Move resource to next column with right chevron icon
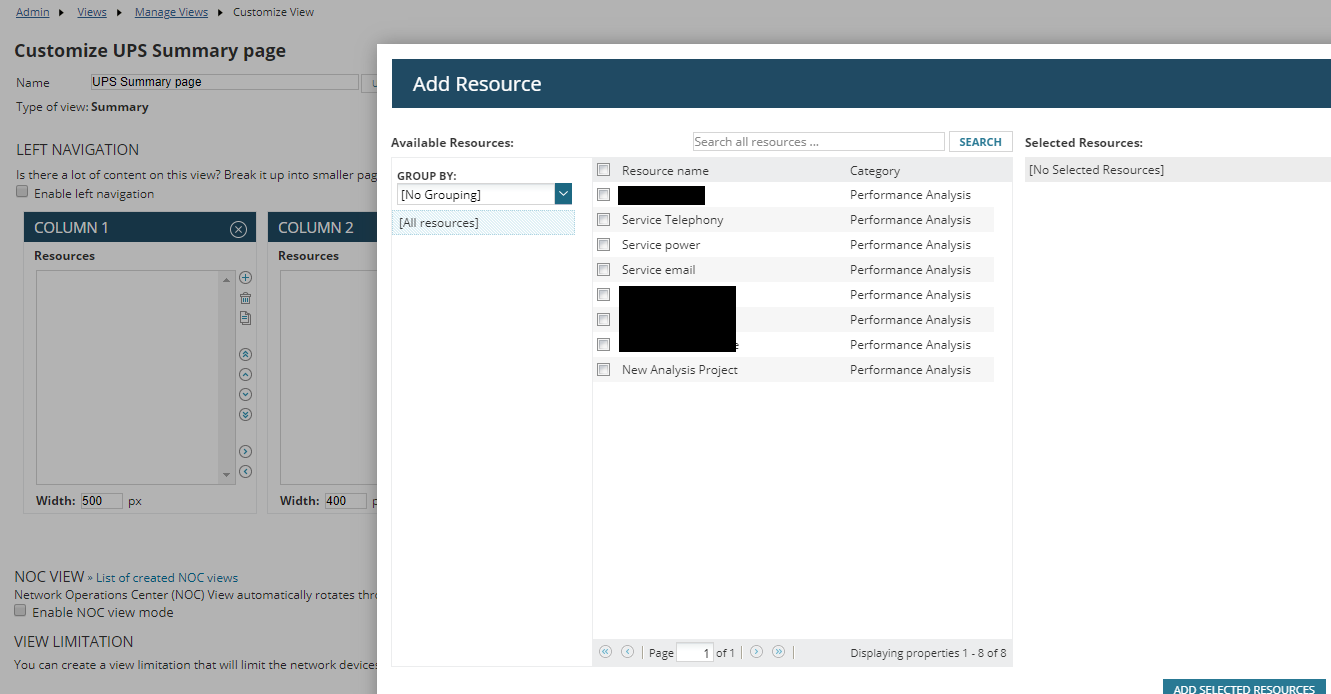 point(246,452)
